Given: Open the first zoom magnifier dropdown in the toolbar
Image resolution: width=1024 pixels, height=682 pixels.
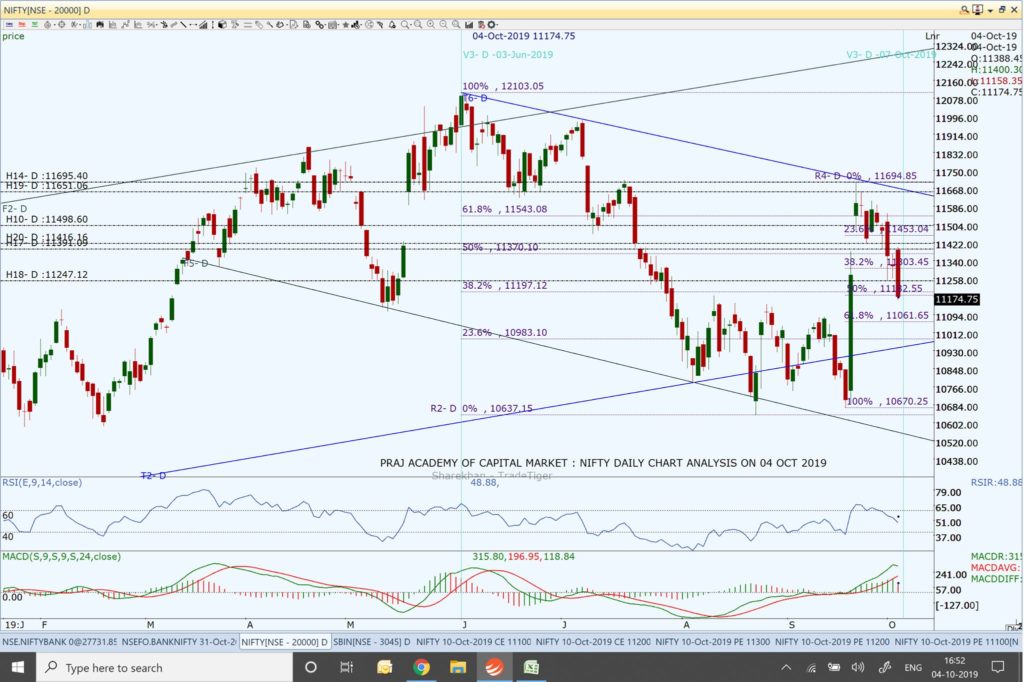Looking at the screenshot, I should (406, 25).
